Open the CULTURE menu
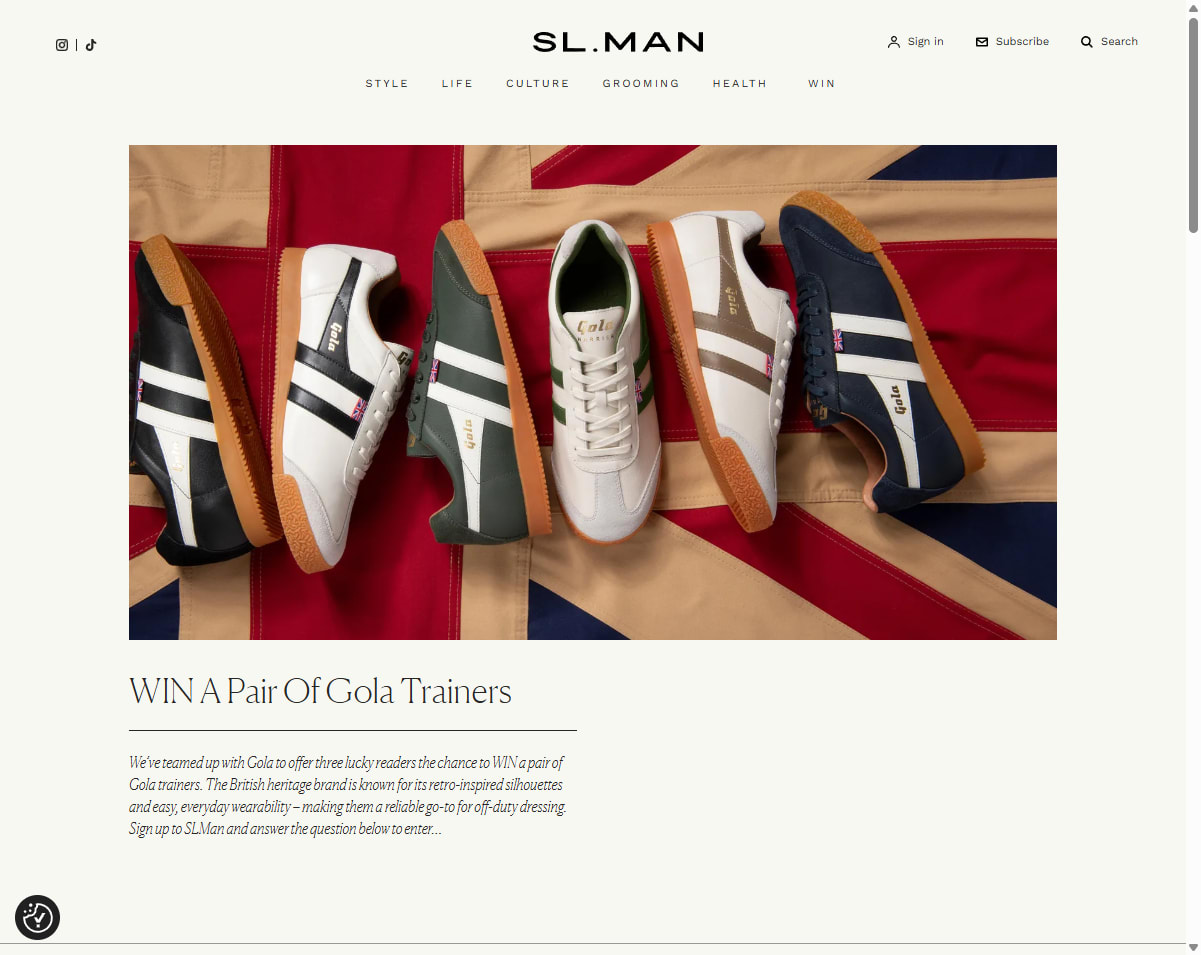Viewport: 1201px width, 955px height. coord(538,84)
